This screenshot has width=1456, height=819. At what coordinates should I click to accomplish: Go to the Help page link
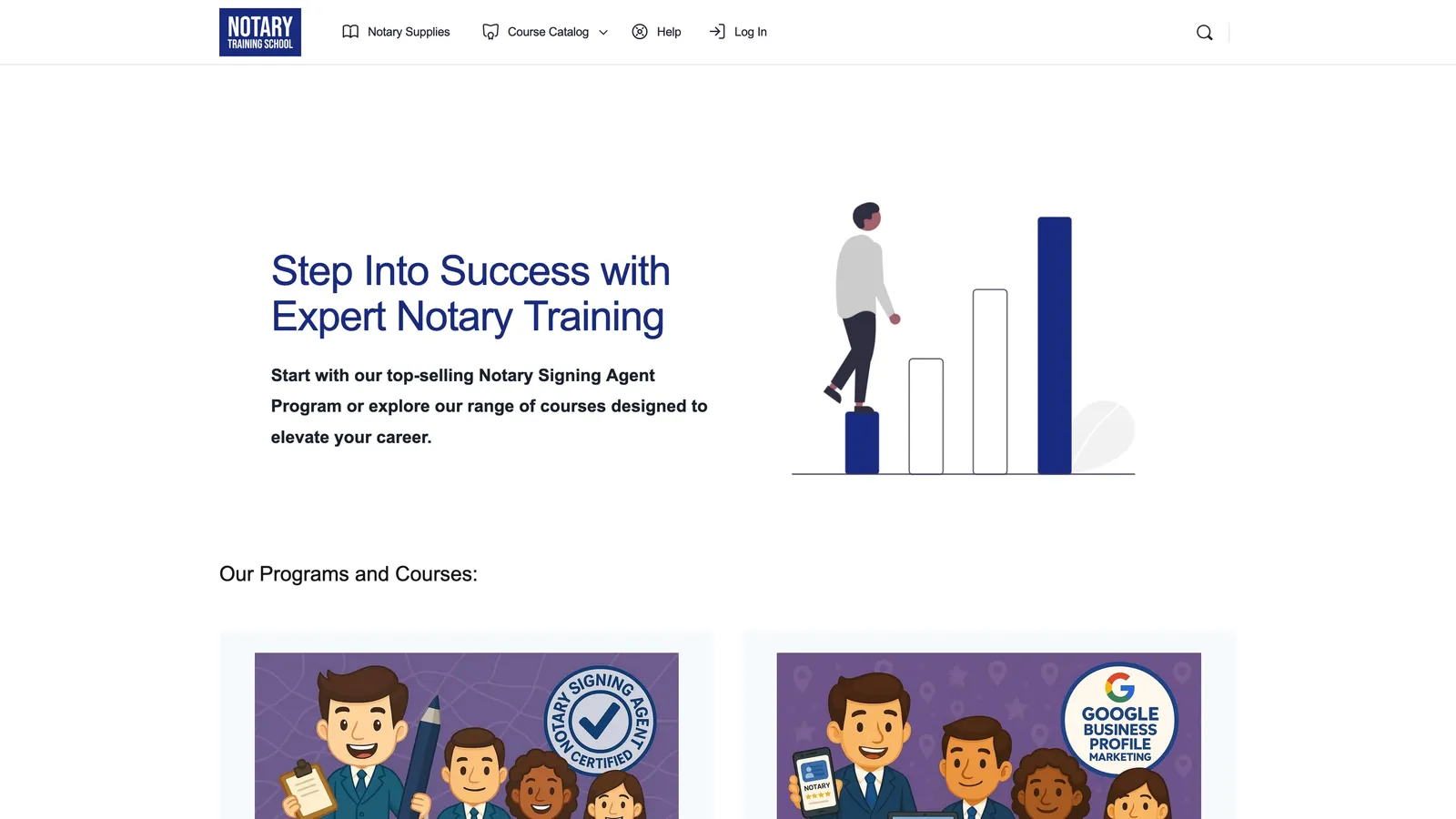point(669,32)
